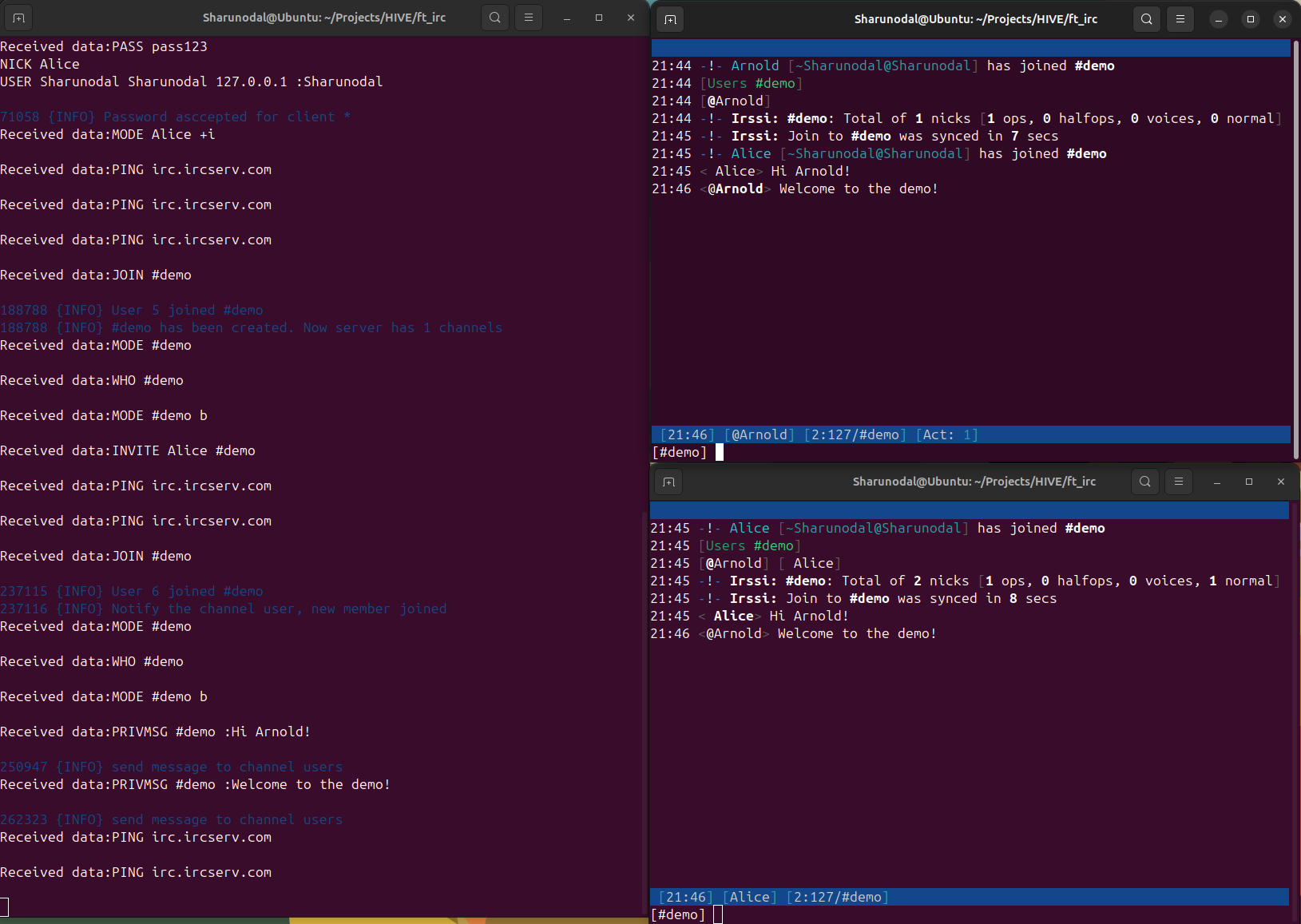
Task: Click 'PRIVMSG #demo :Welcome to the demo!' server line
Action: click(196, 784)
